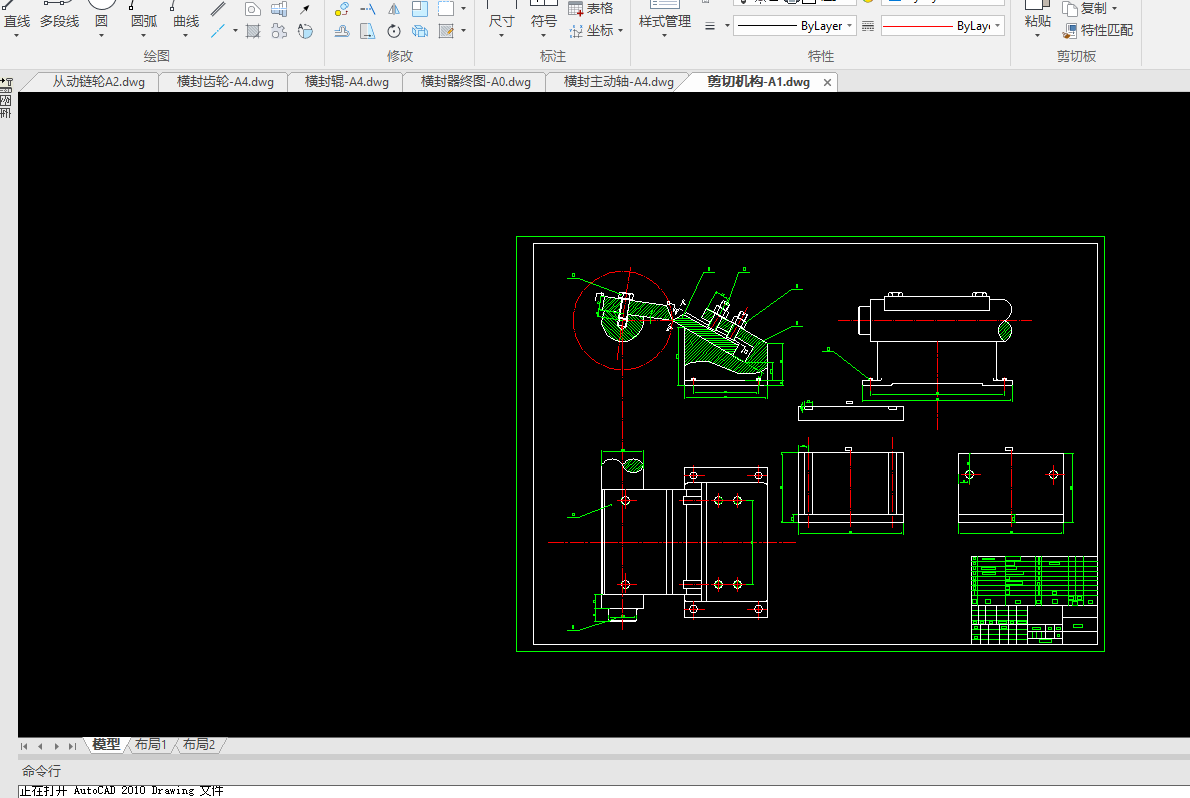Select the rotate tool icon

[x=394, y=30]
